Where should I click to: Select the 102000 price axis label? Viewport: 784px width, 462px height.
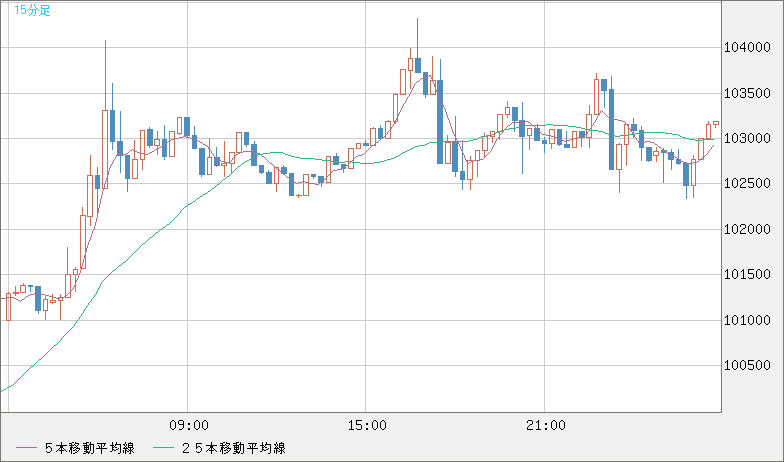pyautogui.click(x=747, y=229)
